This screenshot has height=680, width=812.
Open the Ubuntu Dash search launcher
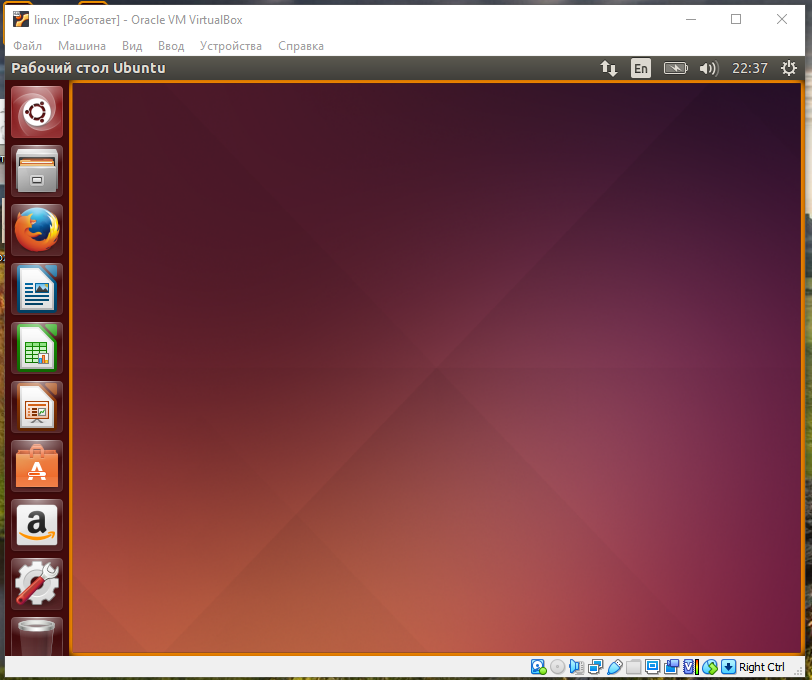pyautogui.click(x=37, y=112)
